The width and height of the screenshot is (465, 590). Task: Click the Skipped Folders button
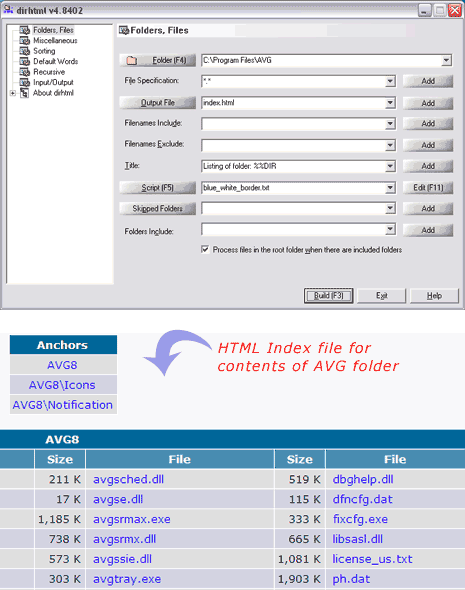tap(158, 208)
